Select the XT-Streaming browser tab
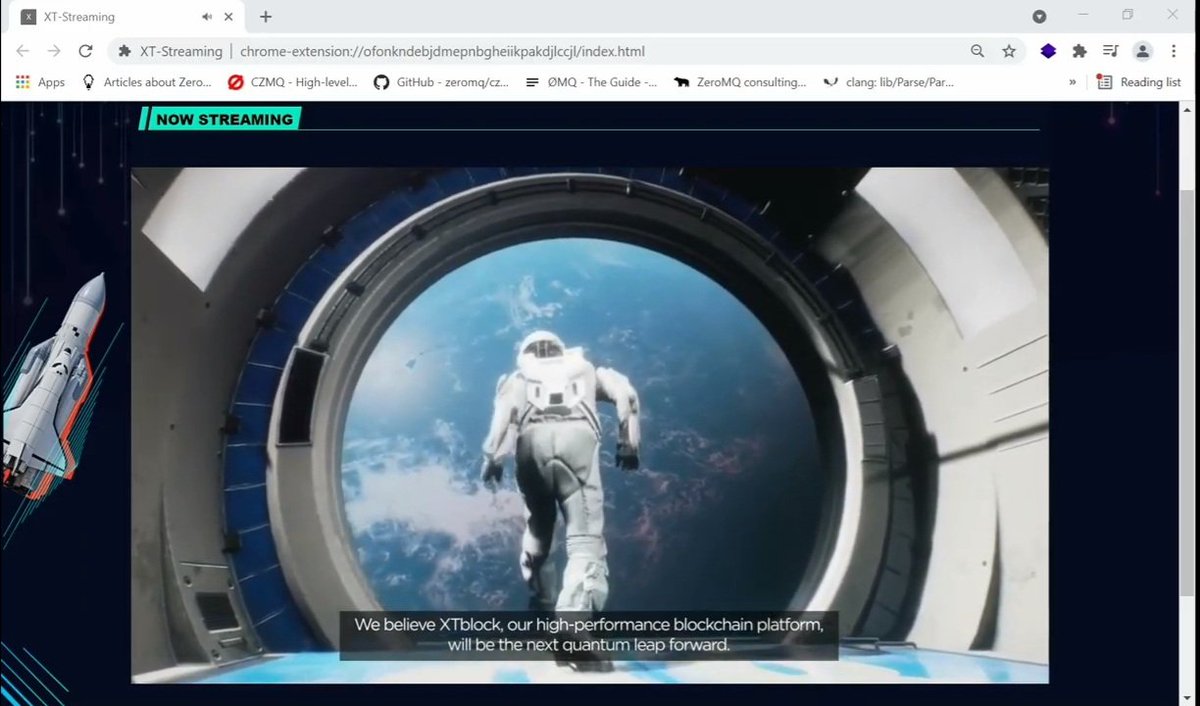The image size is (1200, 706). (128, 17)
